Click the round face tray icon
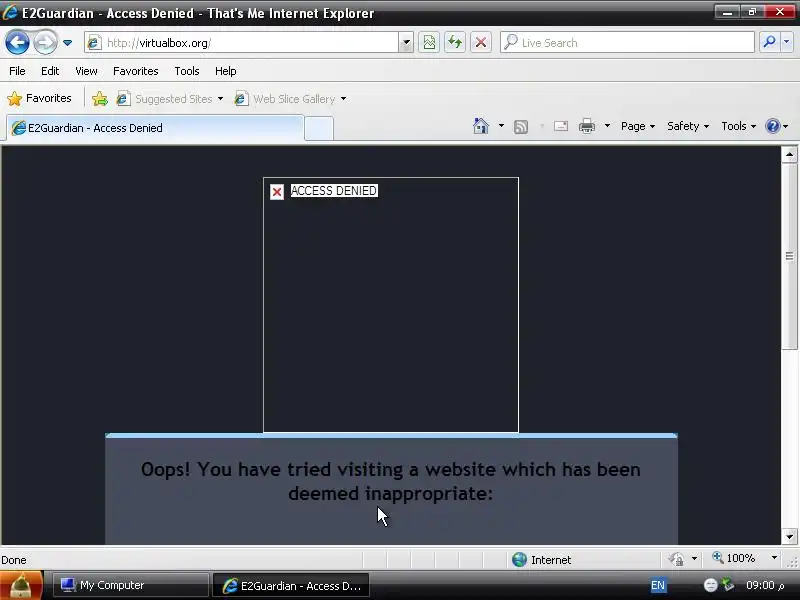 710,585
